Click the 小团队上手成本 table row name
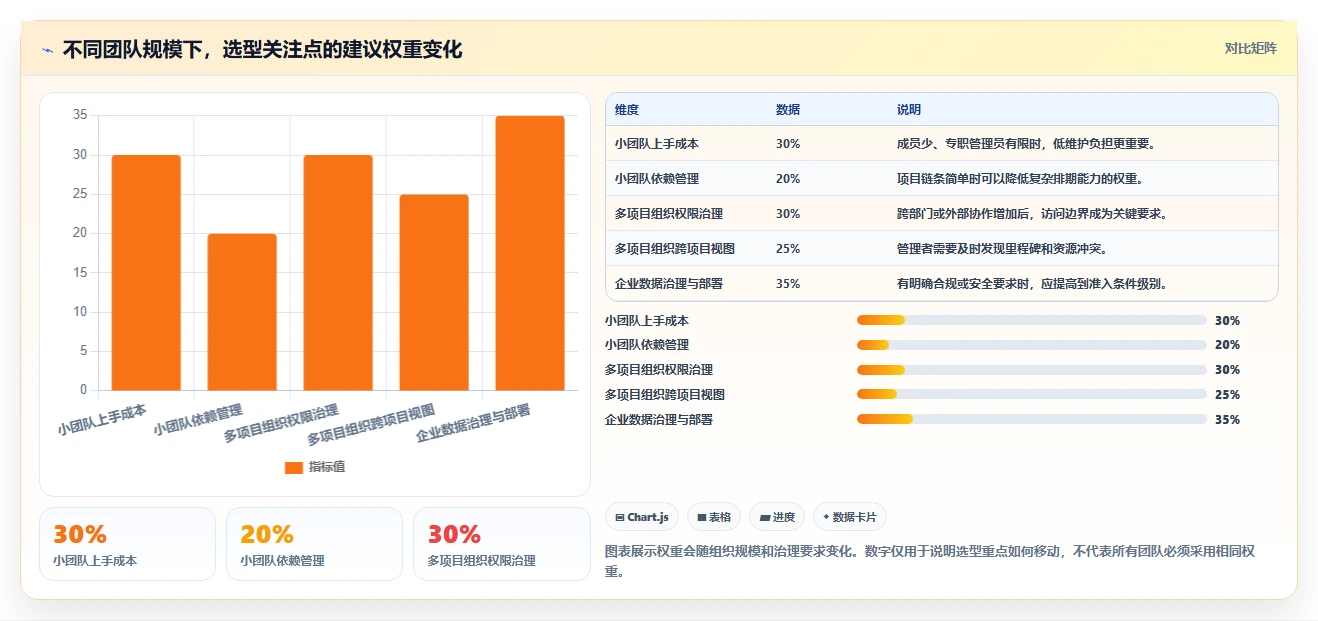The width and height of the screenshot is (1318, 621). 657,144
